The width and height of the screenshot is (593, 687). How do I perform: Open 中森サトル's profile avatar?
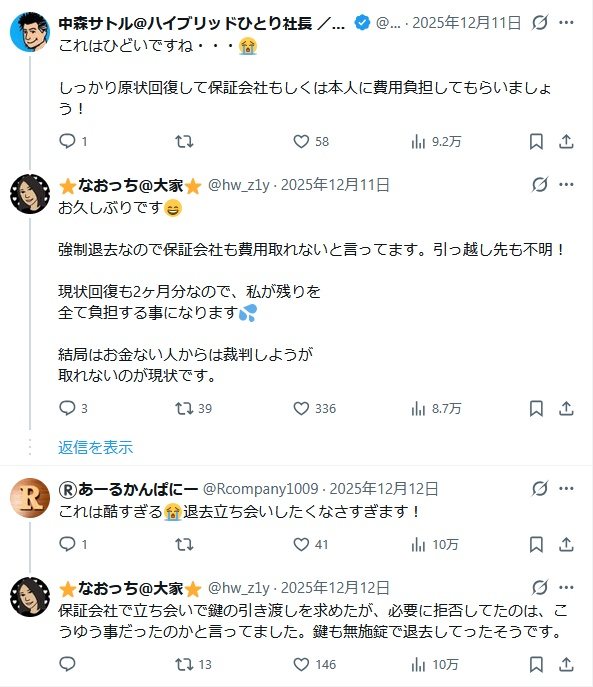tap(30, 32)
